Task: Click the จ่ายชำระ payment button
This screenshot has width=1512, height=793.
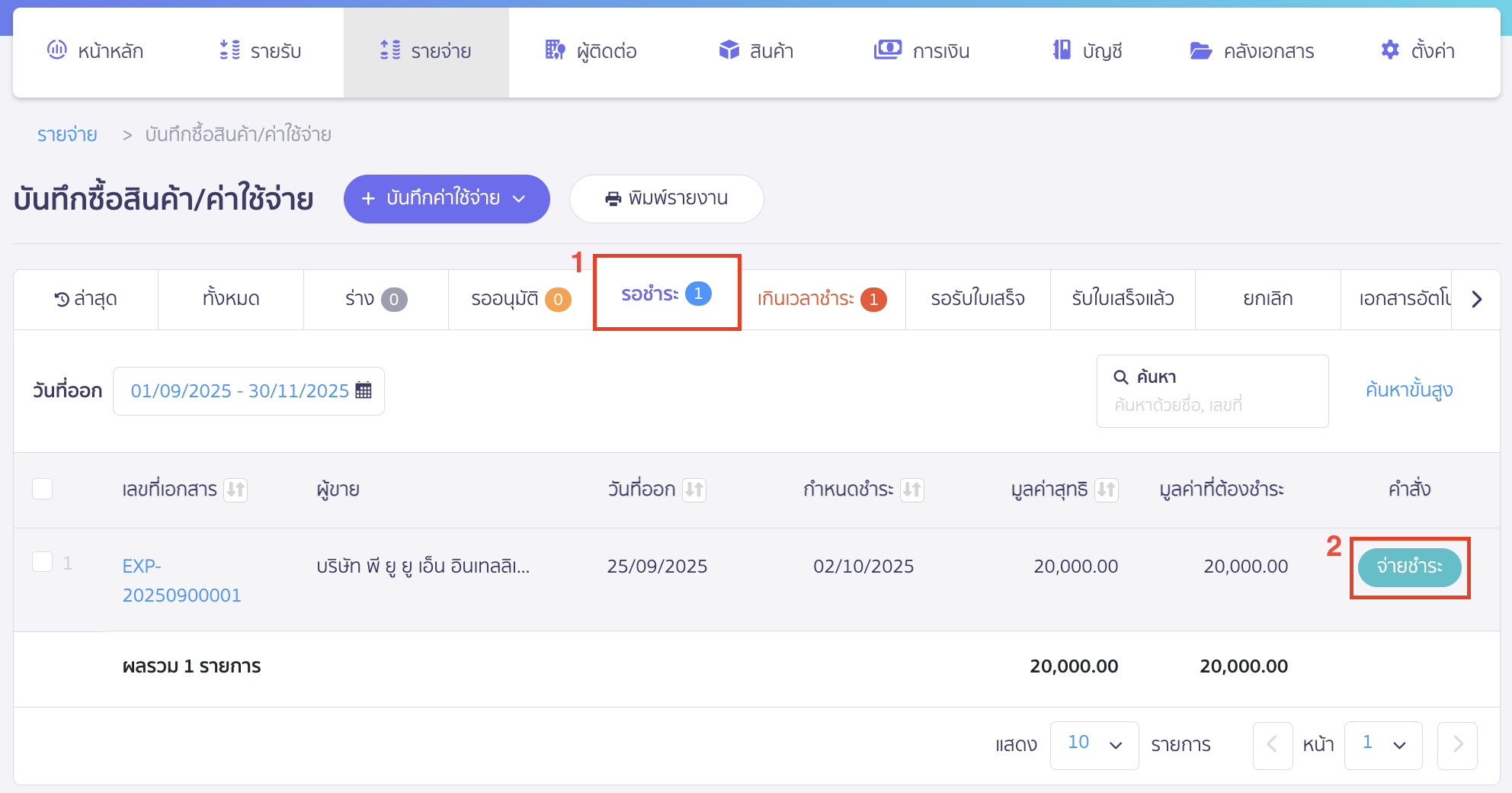Action: pos(1409,567)
